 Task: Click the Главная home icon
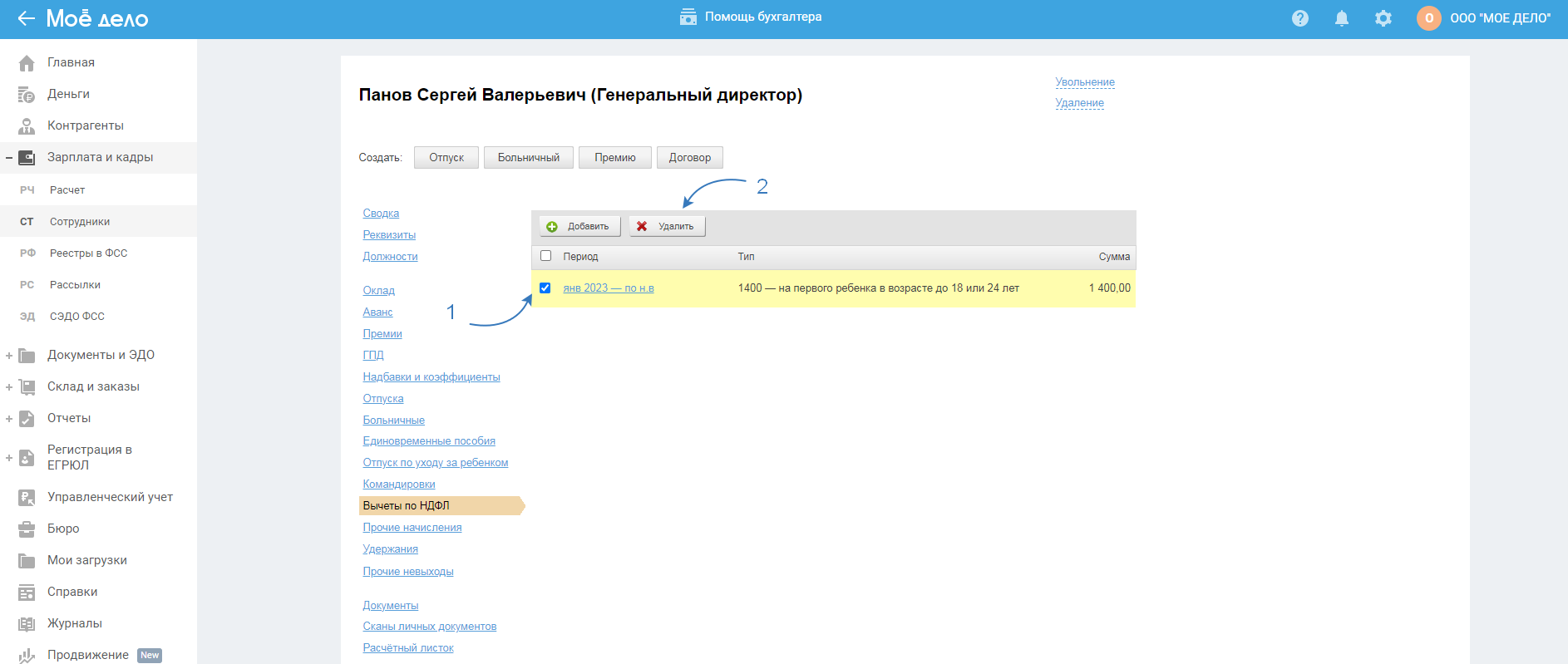(x=27, y=62)
